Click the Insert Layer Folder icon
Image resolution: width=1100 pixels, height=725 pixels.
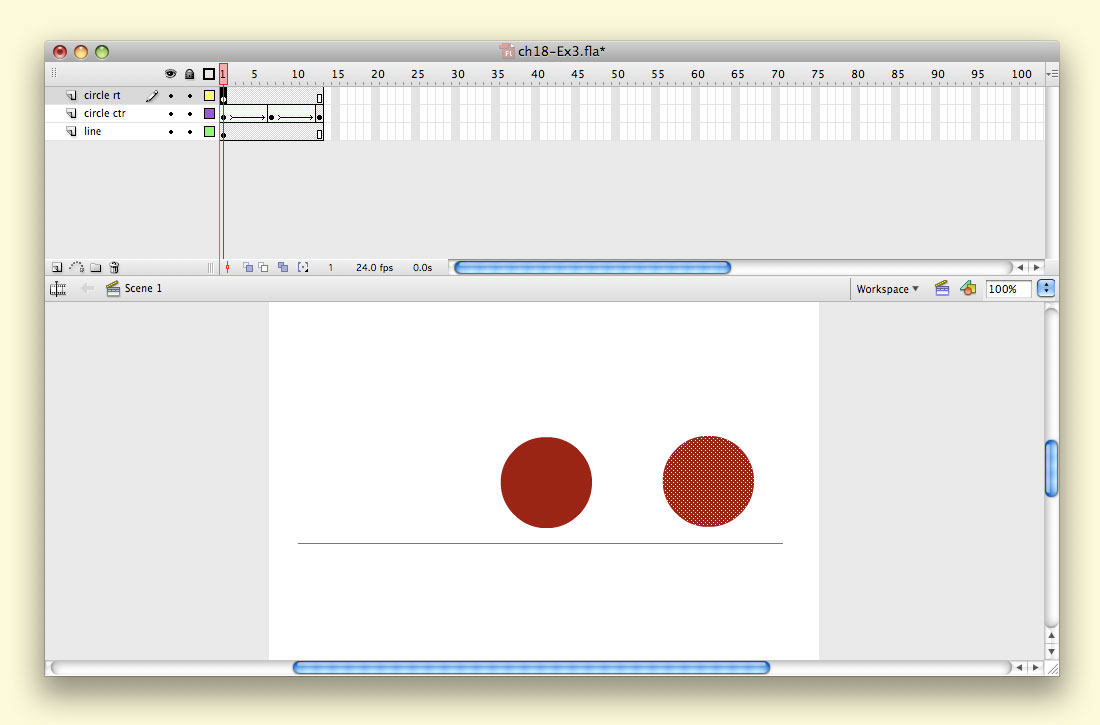click(95, 268)
